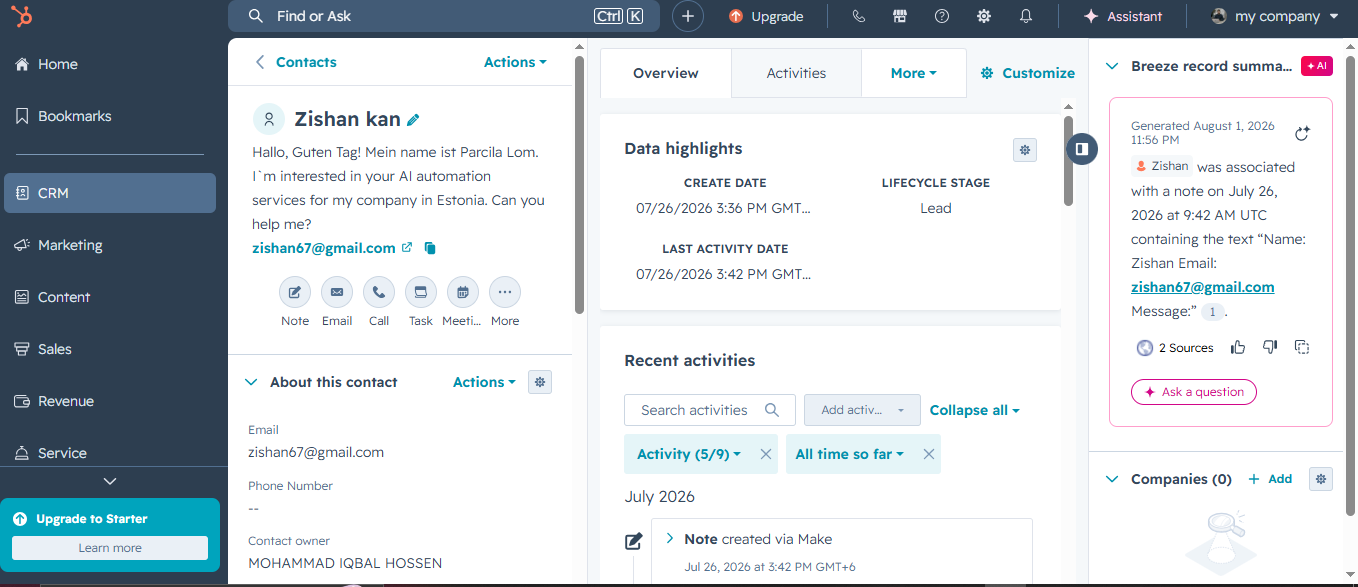Go back to Contacts list

pos(296,62)
